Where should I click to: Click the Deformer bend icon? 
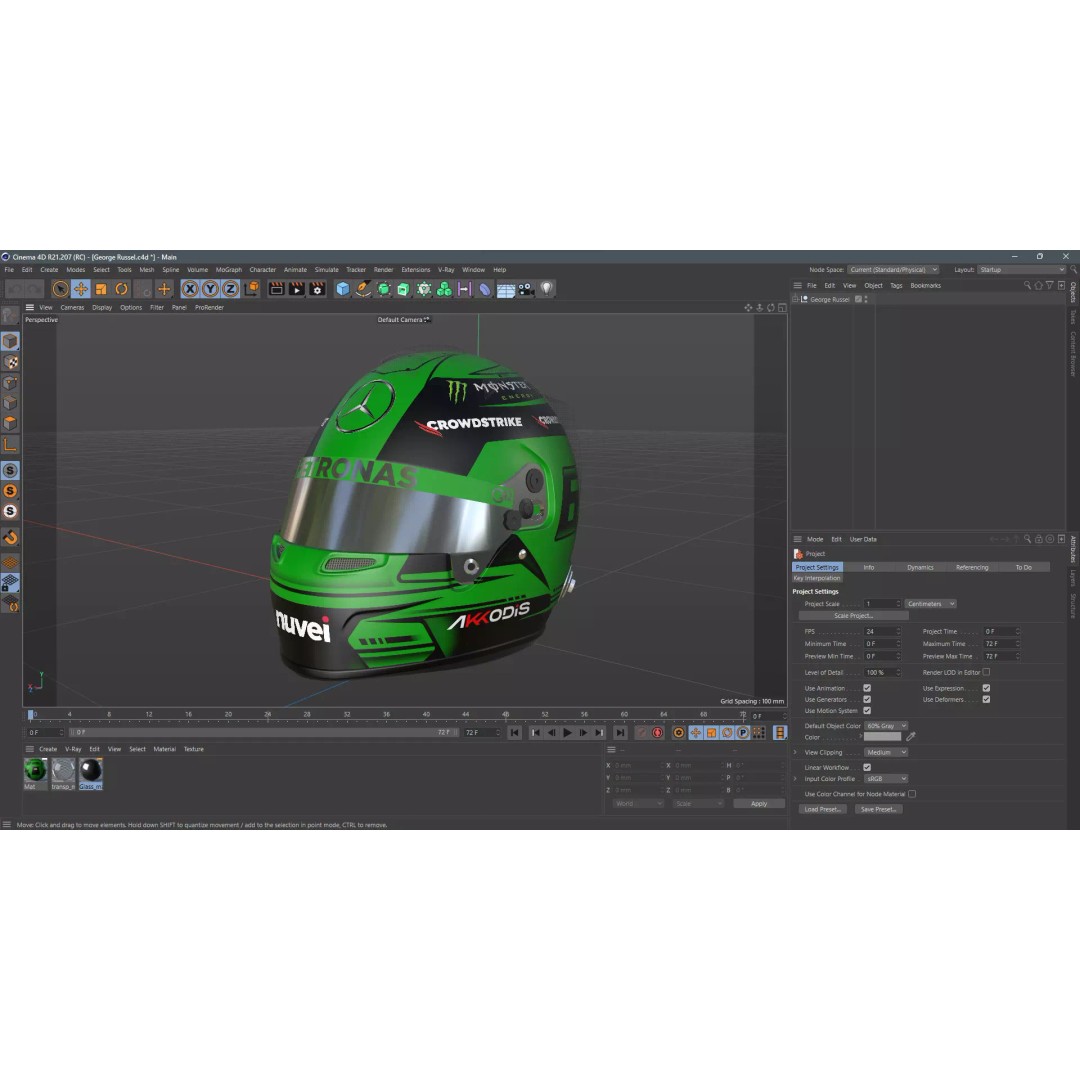(x=485, y=289)
